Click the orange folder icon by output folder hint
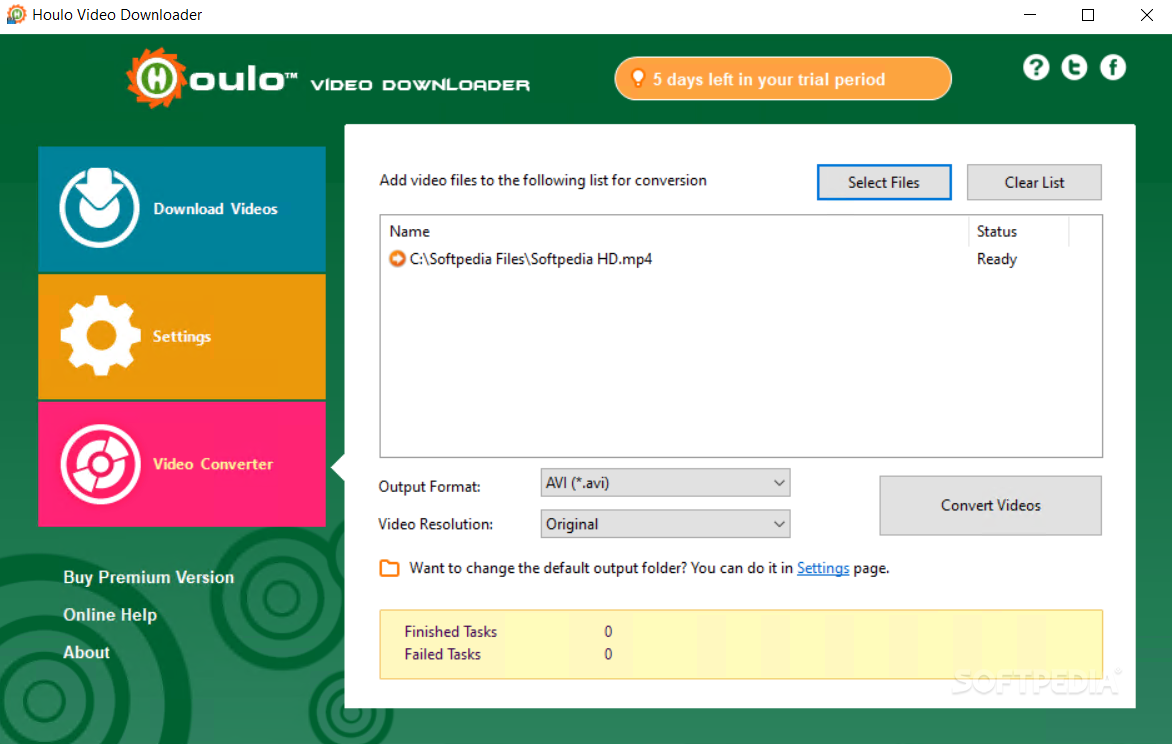 389,568
